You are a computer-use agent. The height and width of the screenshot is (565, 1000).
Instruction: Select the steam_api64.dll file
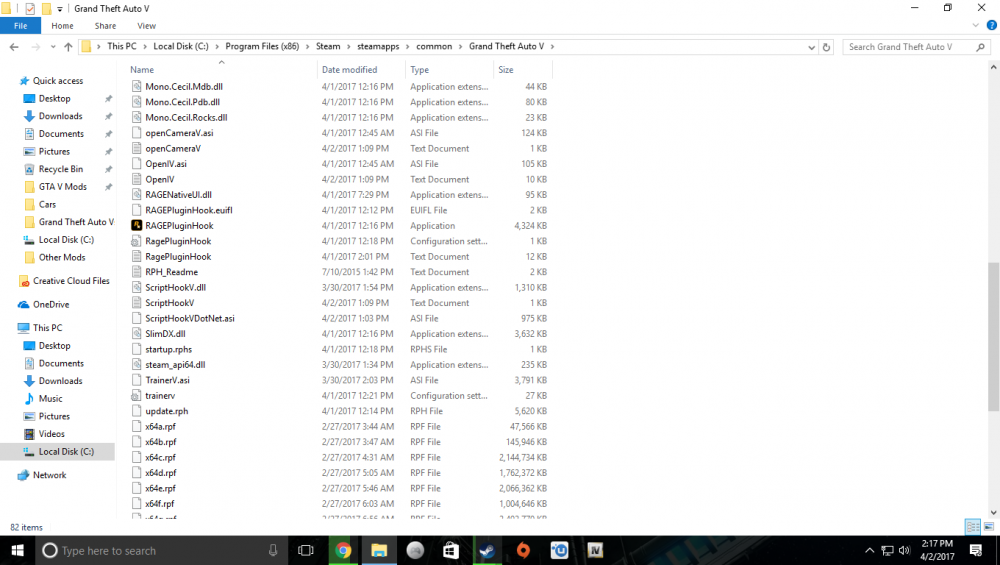point(175,365)
